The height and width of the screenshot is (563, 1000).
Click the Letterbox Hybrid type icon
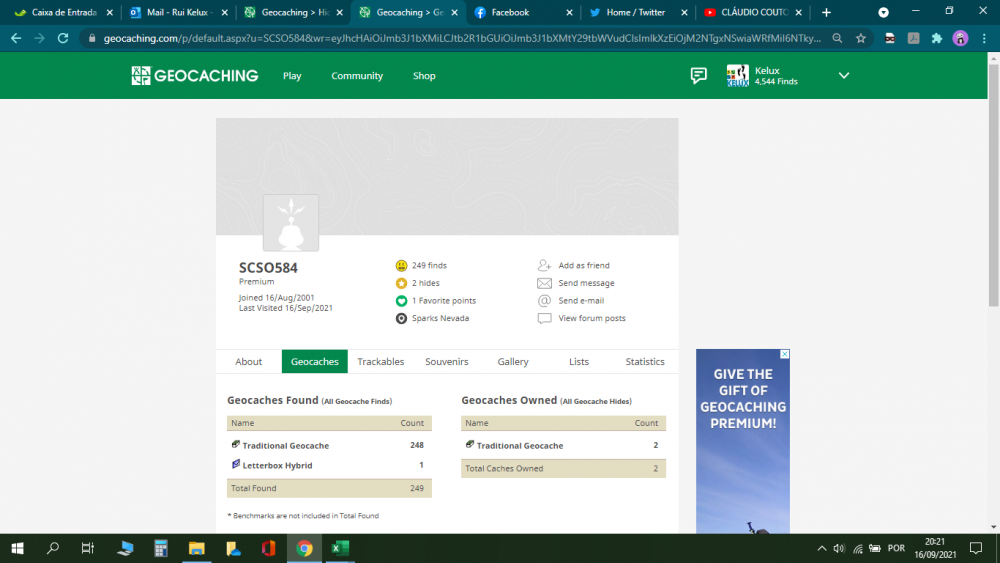pyautogui.click(x=235, y=464)
